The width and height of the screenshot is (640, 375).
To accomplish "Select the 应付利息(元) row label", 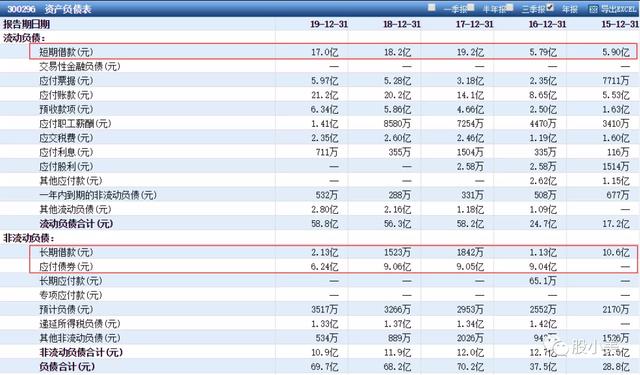I will point(66,152).
